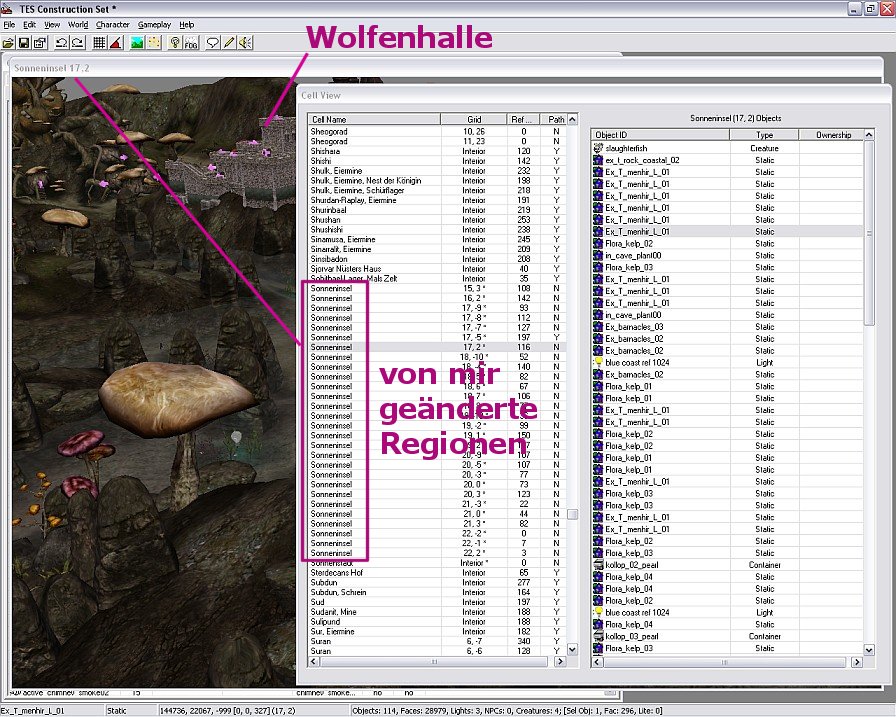
Task: Click the Redo arrow icon
Action: point(77,43)
